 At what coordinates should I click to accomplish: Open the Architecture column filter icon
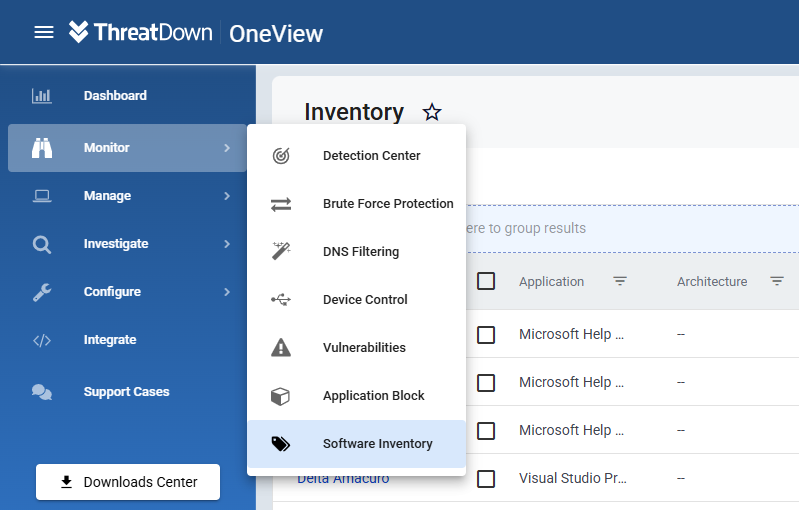[777, 281]
